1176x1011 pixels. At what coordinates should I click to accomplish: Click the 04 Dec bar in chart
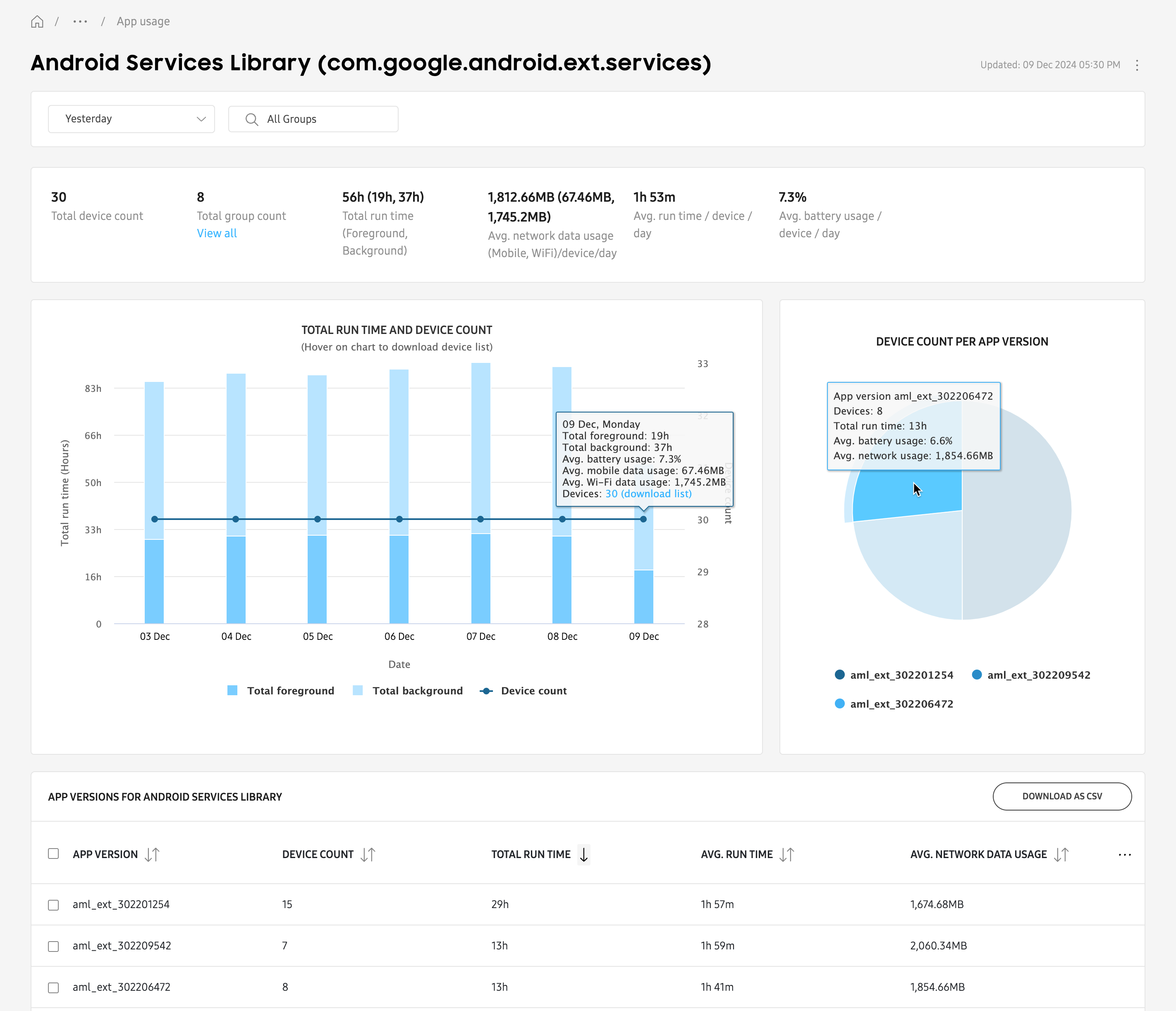tap(236, 499)
